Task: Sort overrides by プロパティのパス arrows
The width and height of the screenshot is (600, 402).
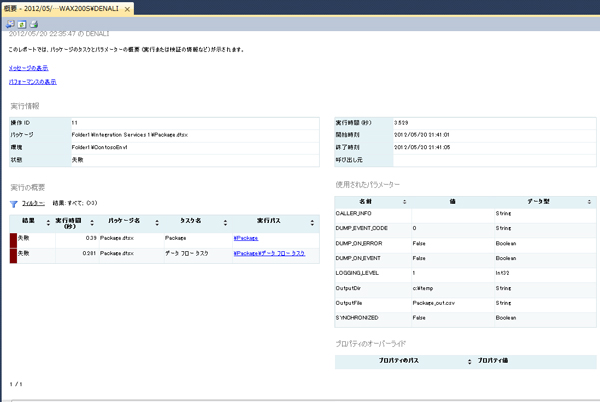Action: [470, 361]
